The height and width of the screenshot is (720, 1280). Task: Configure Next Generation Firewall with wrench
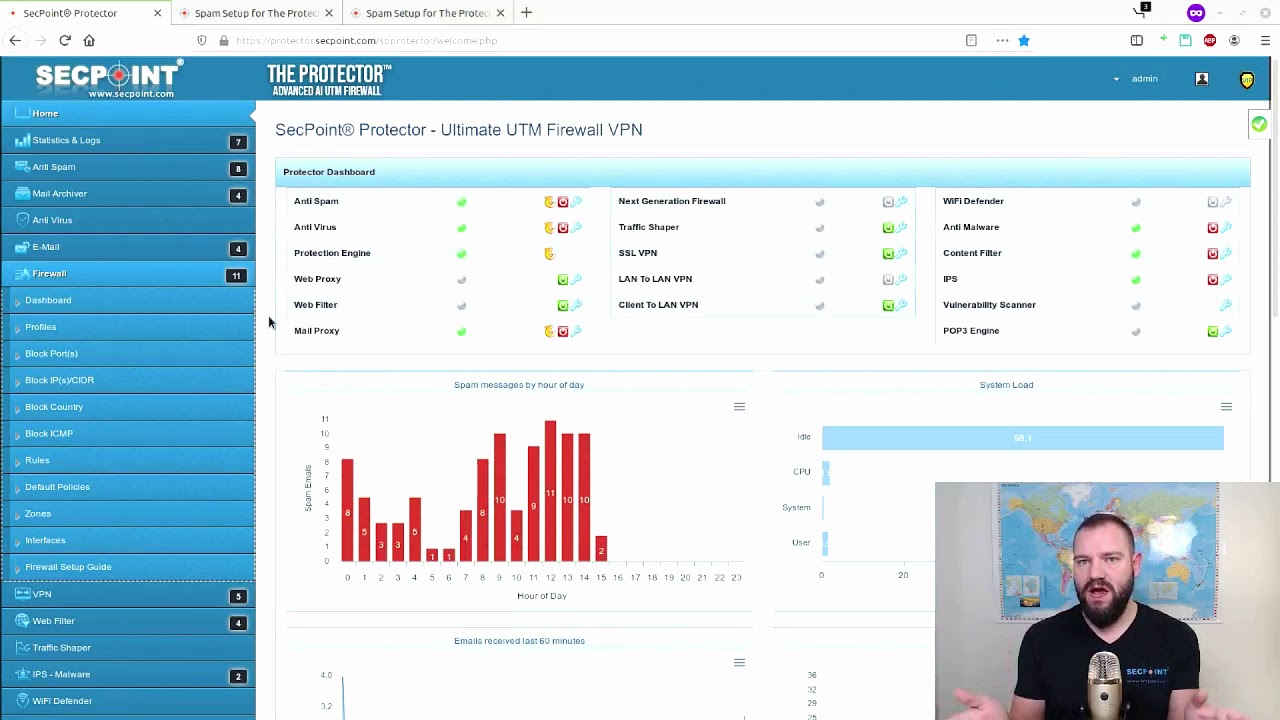[x=902, y=202]
